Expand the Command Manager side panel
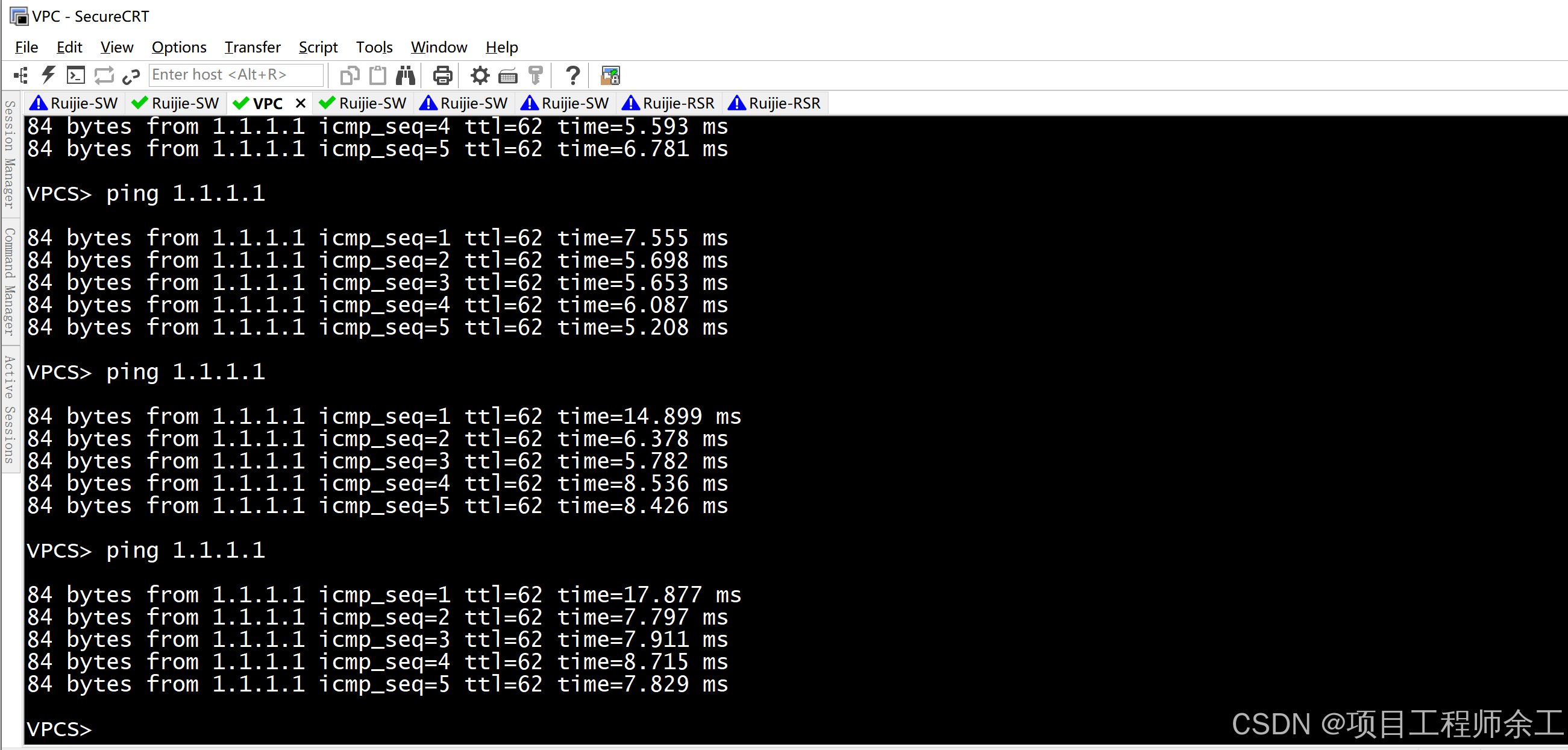Image resolution: width=1568 pixels, height=750 pixels. coord(10,281)
